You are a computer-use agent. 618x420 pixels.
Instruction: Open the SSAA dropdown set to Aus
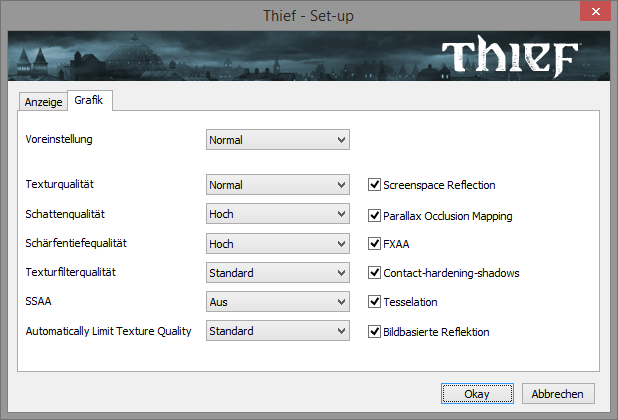coord(277,302)
